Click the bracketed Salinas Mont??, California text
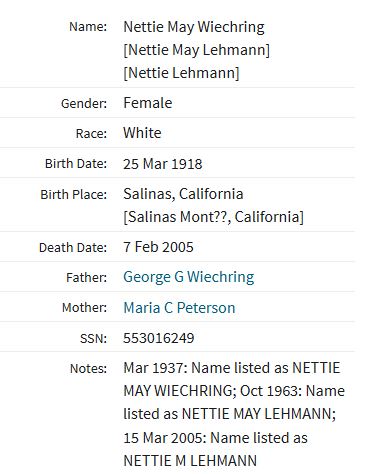The width and height of the screenshot is (371, 474). point(214,217)
